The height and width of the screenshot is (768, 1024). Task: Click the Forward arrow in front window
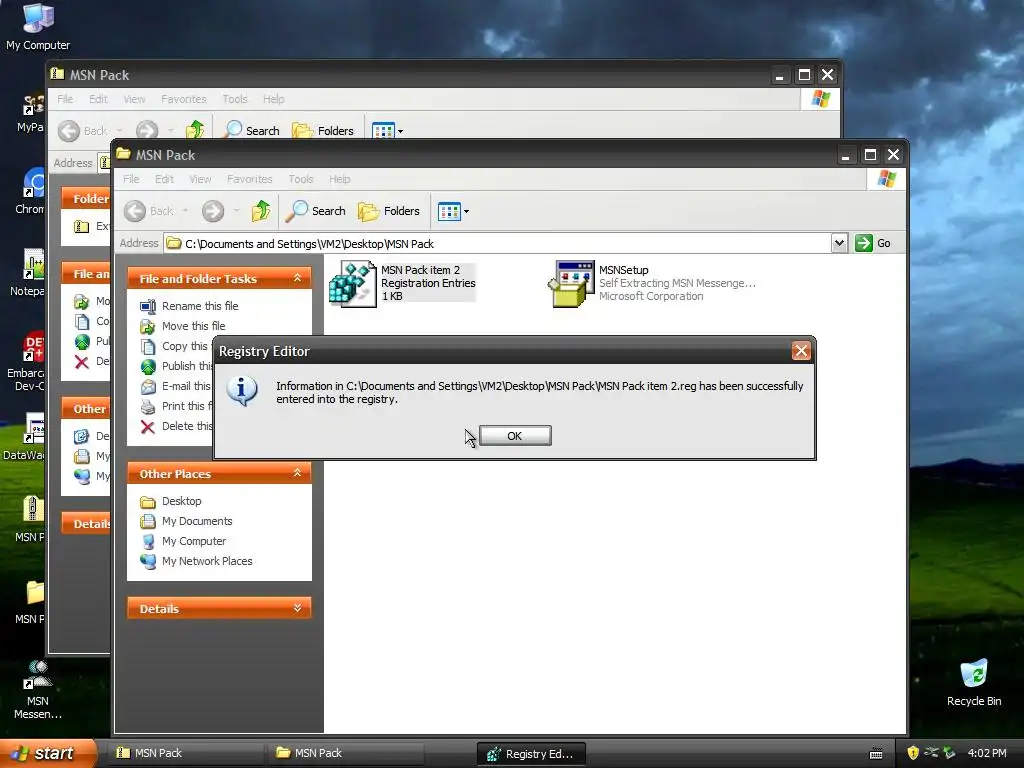coord(213,211)
